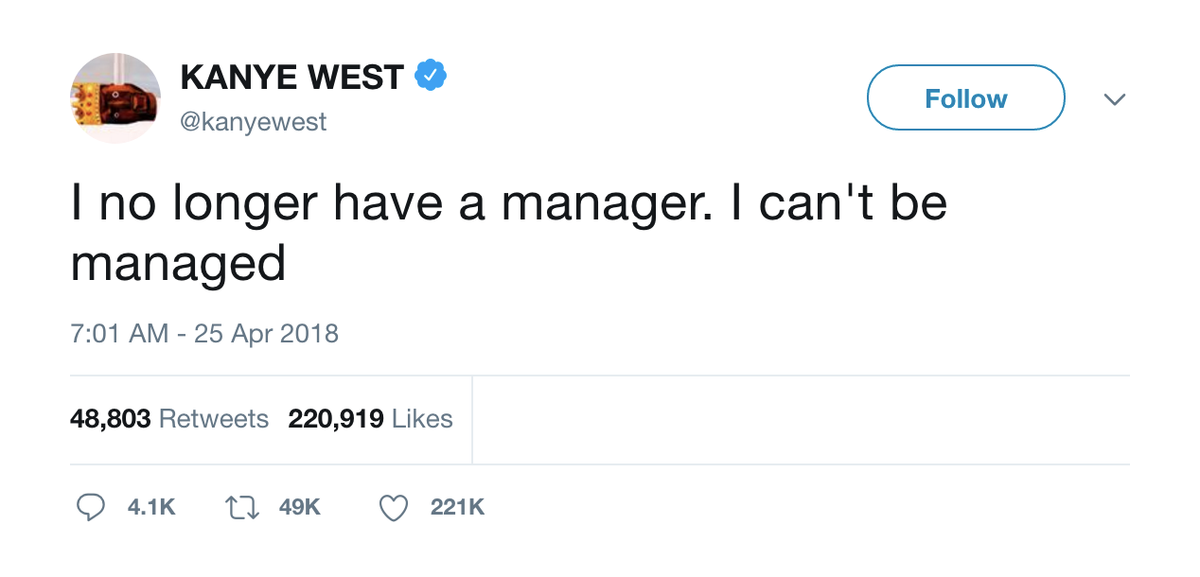Open KANYE WEST's profile name

[x=294, y=73]
